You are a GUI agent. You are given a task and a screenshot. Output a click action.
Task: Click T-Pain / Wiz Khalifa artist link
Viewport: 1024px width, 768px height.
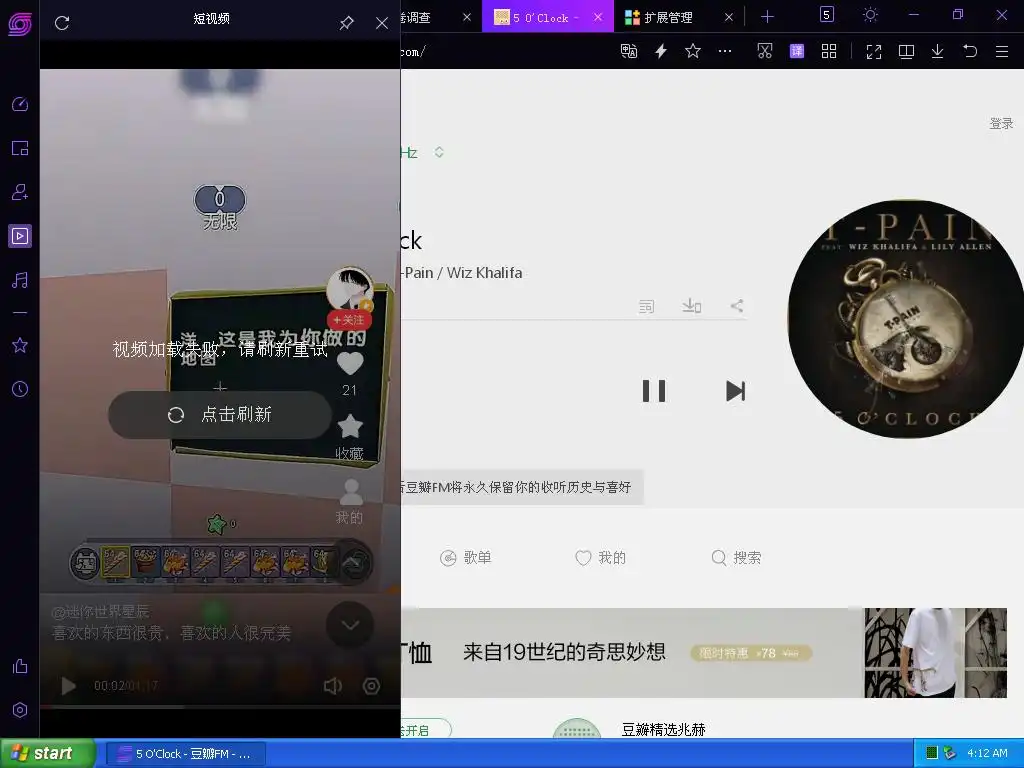tap(462, 273)
